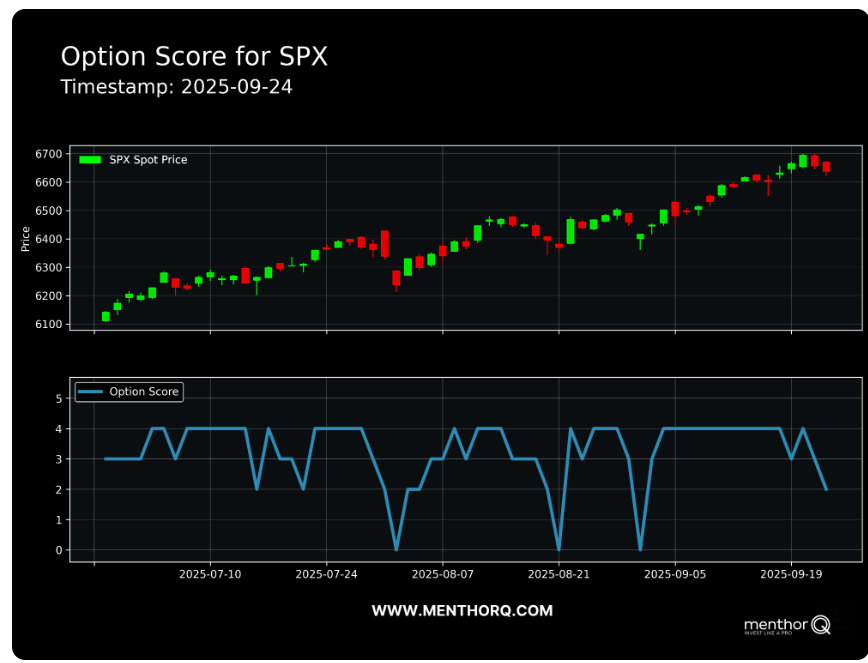Screen dimensions: 868x663
Task: Click the first green candlestick on the price chart
Action: (x=106, y=316)
